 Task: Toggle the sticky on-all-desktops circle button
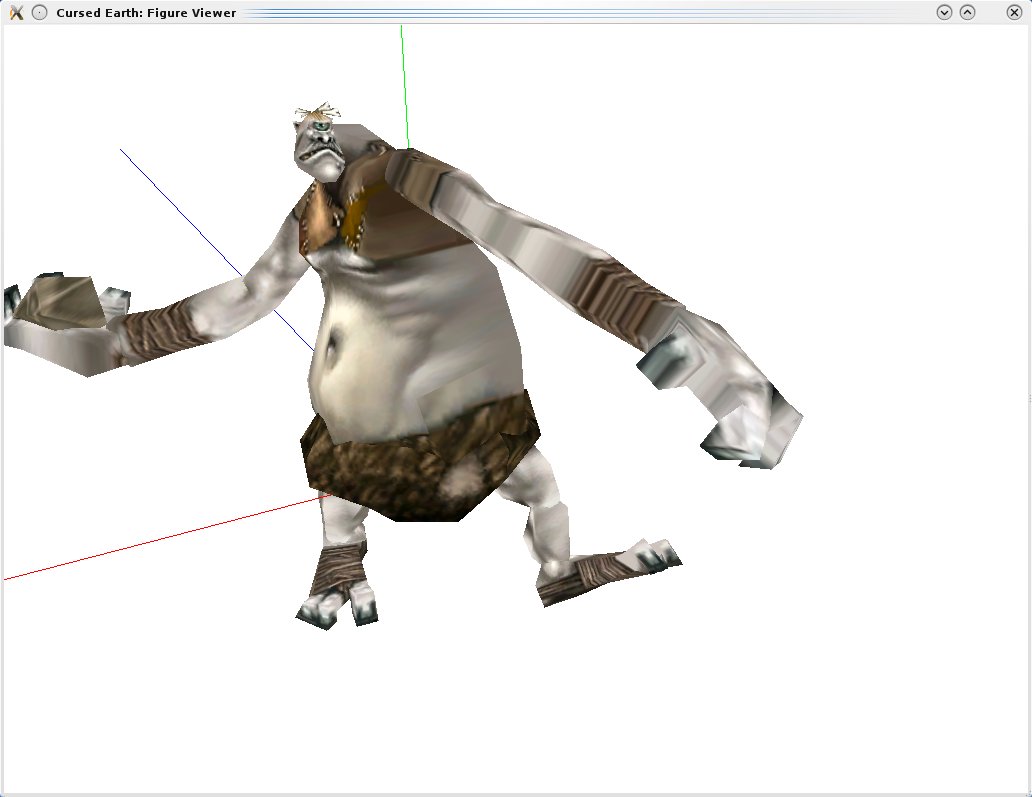39,13
